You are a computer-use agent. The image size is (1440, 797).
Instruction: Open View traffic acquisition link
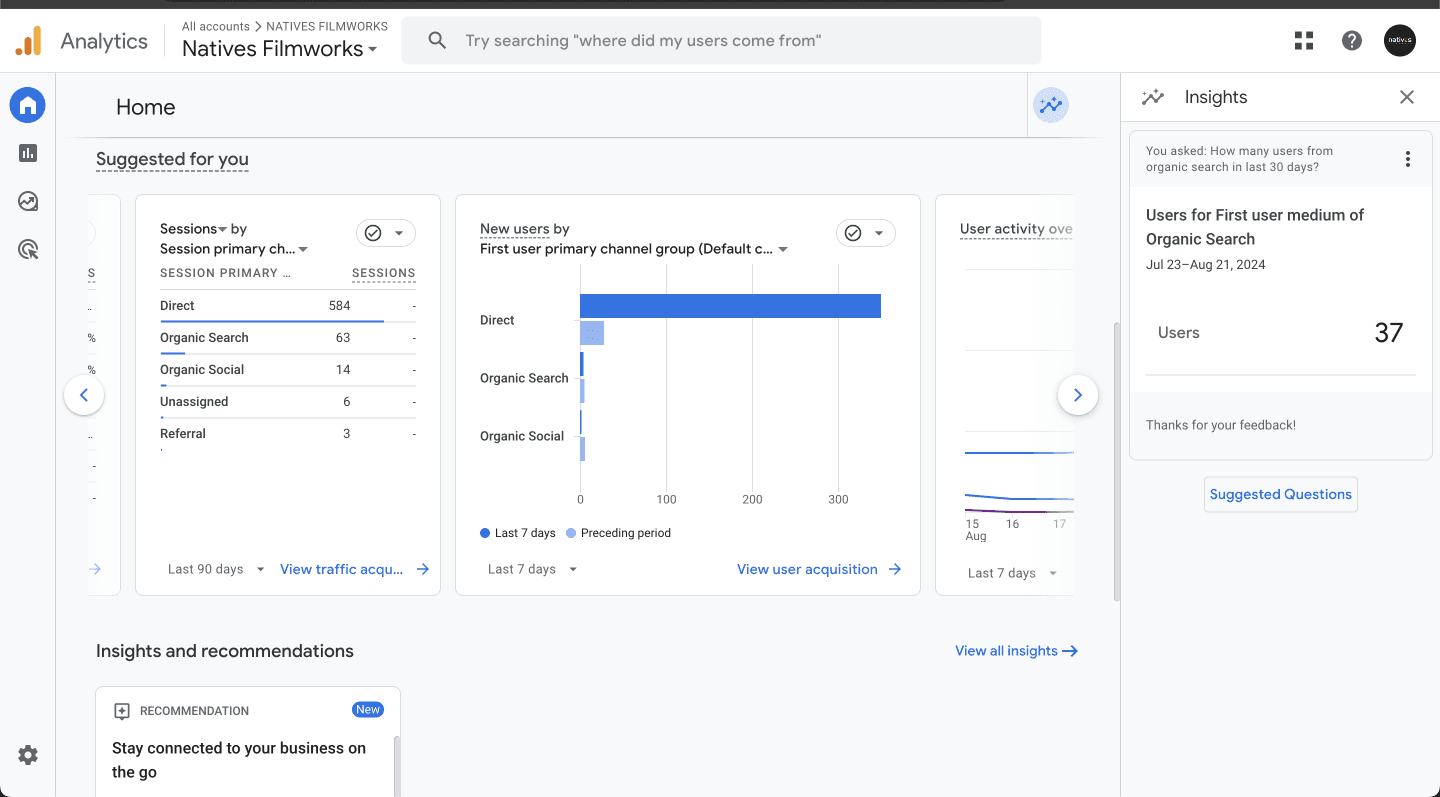click(355, 569)
